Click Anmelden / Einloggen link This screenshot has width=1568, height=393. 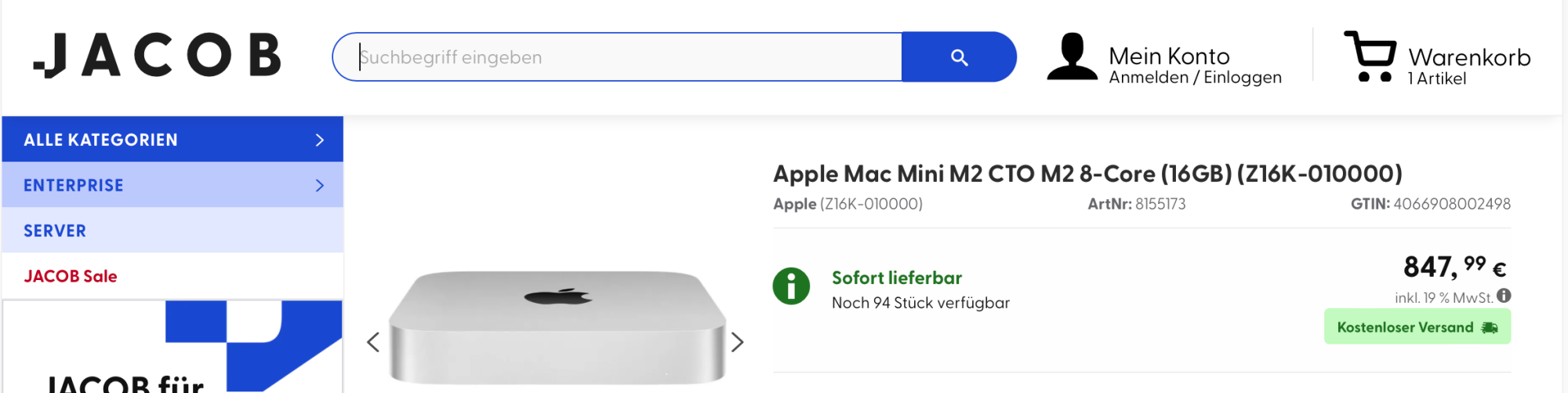(x=1195, y=78)
